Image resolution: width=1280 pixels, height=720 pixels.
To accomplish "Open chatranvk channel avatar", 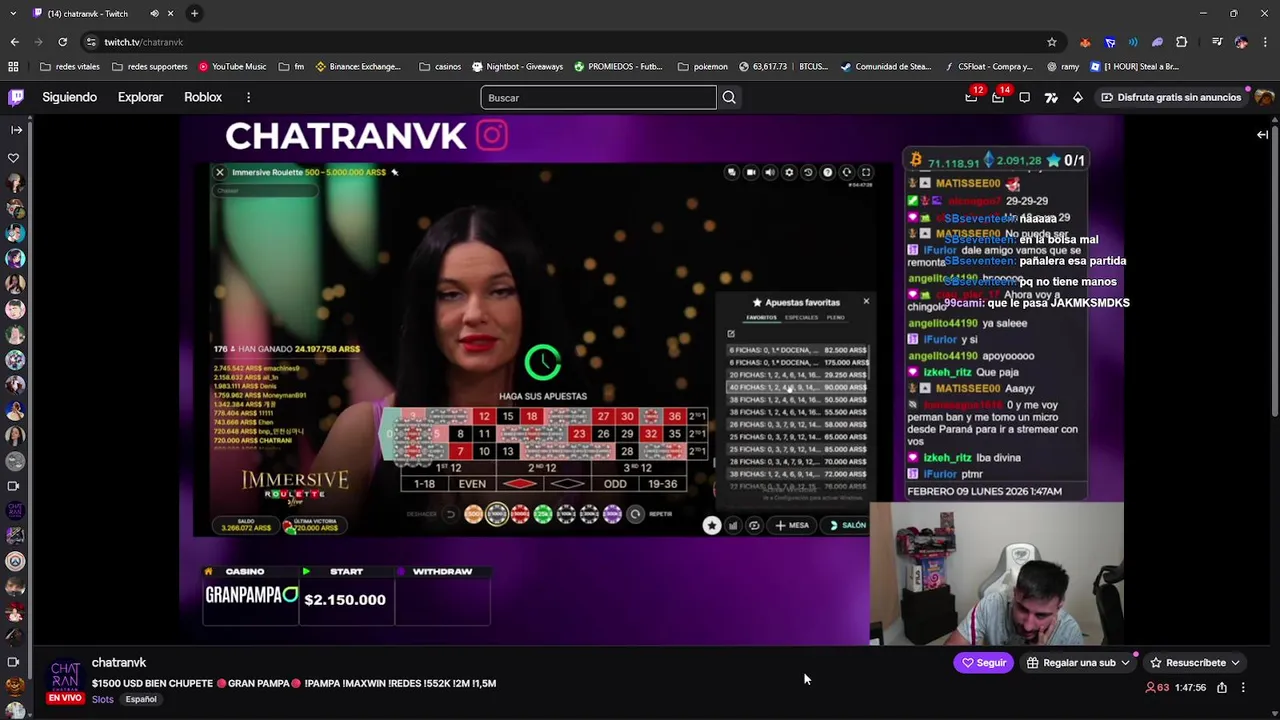I will [x=65, y=676].
